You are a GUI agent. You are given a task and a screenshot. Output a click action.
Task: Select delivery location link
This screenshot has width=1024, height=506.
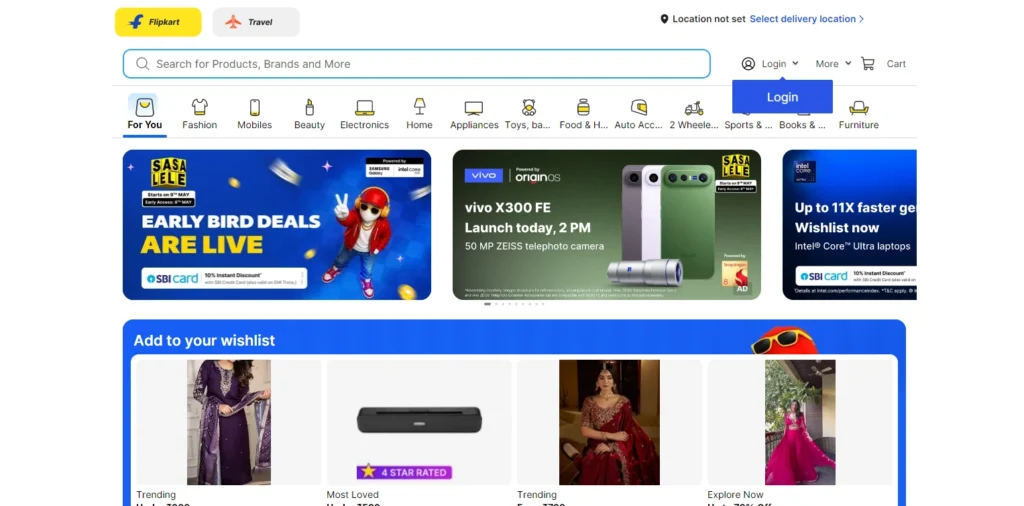[x=807, y=19]
